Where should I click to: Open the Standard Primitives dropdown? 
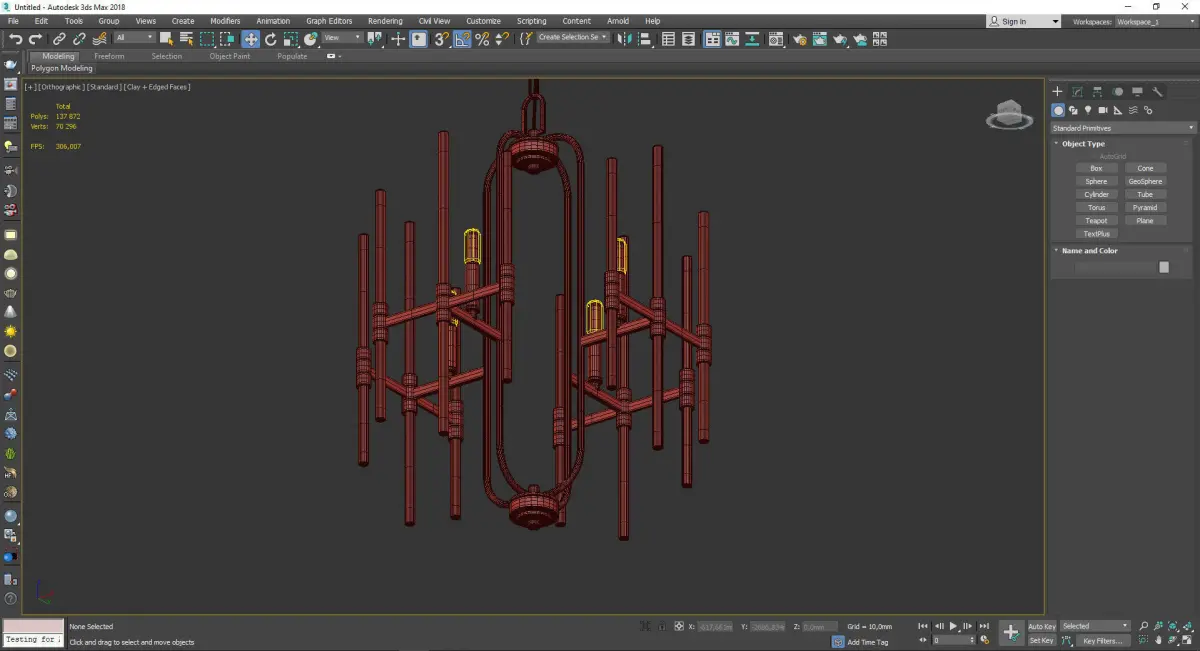click(1122, 128)
